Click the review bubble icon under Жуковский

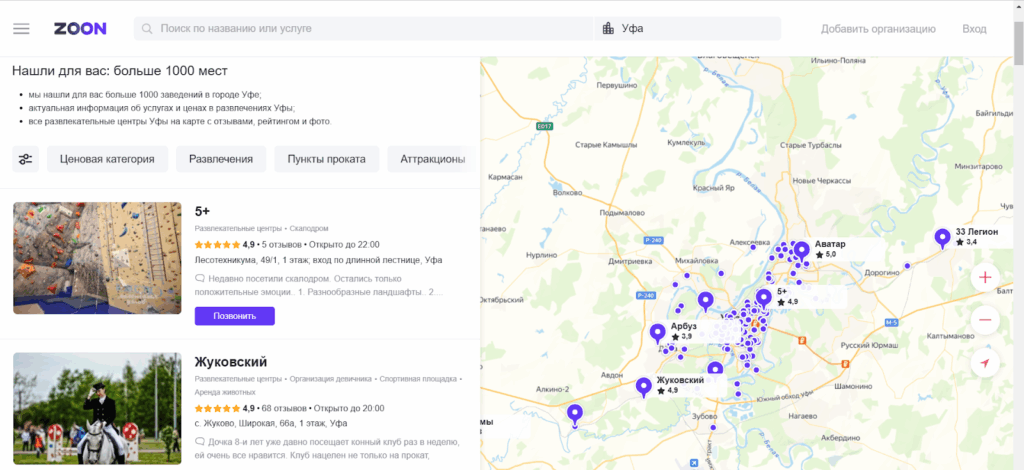point(199,442)
